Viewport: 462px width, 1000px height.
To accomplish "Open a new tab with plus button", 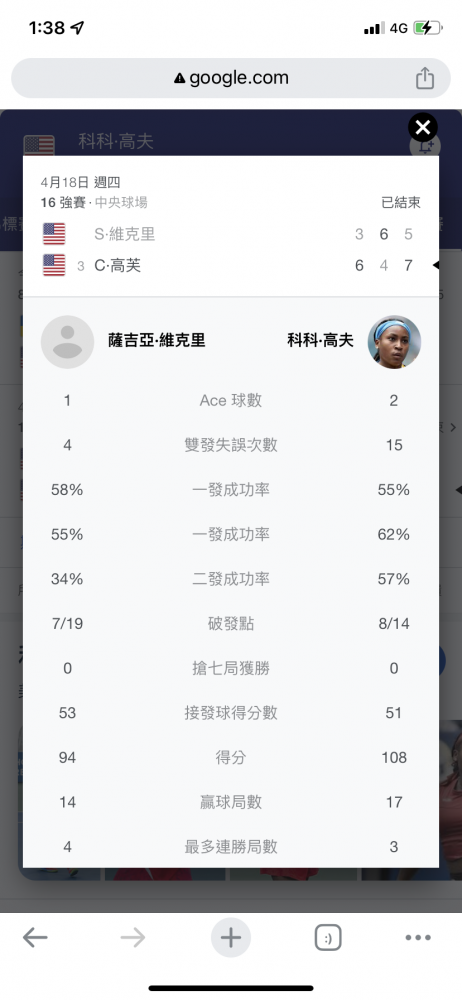I will (x=231, y=938).
